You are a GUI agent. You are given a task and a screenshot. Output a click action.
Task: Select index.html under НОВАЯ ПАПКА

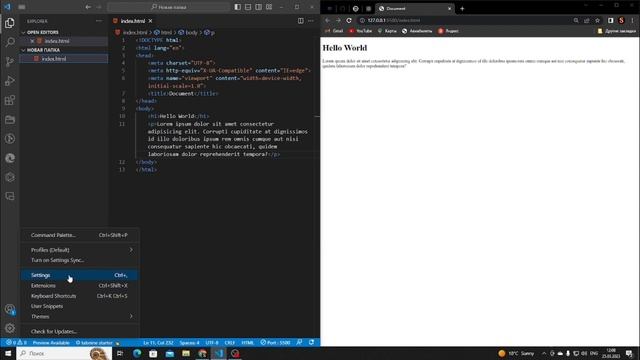[64, 59]
